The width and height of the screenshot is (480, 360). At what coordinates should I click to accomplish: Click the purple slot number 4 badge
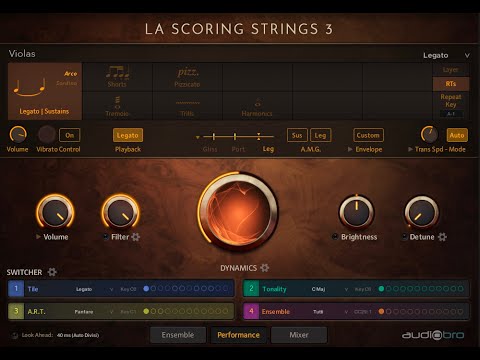click(x=251, y=311)
